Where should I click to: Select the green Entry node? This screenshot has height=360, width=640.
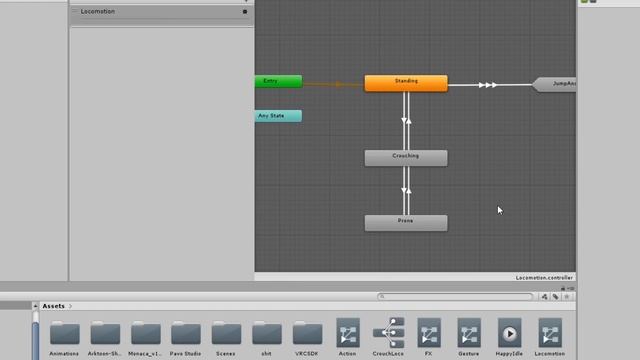279,81
